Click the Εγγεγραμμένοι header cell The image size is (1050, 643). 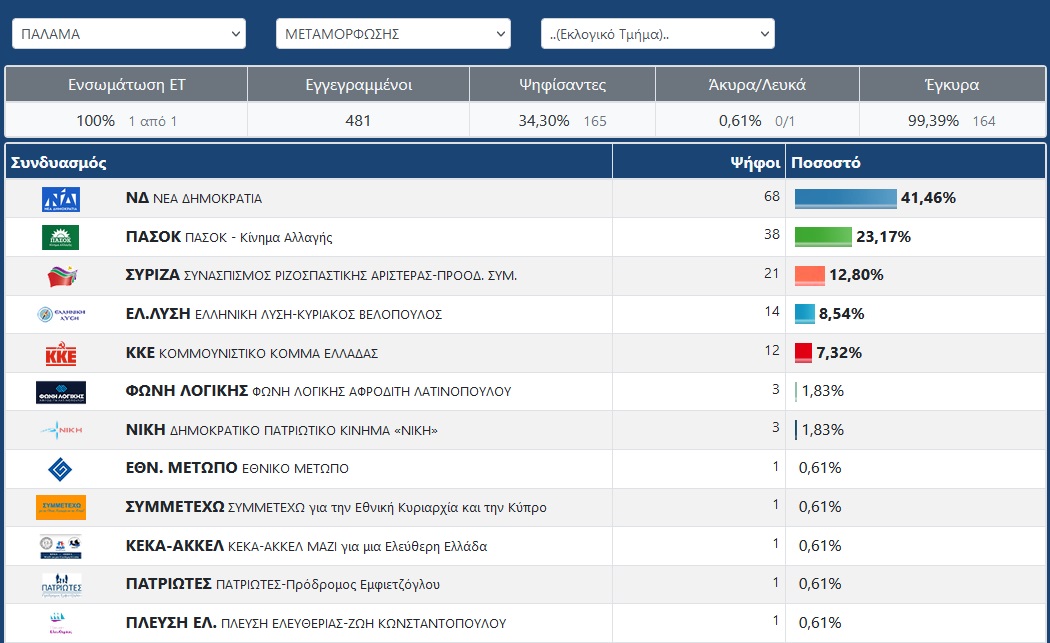tap(358, 84)
